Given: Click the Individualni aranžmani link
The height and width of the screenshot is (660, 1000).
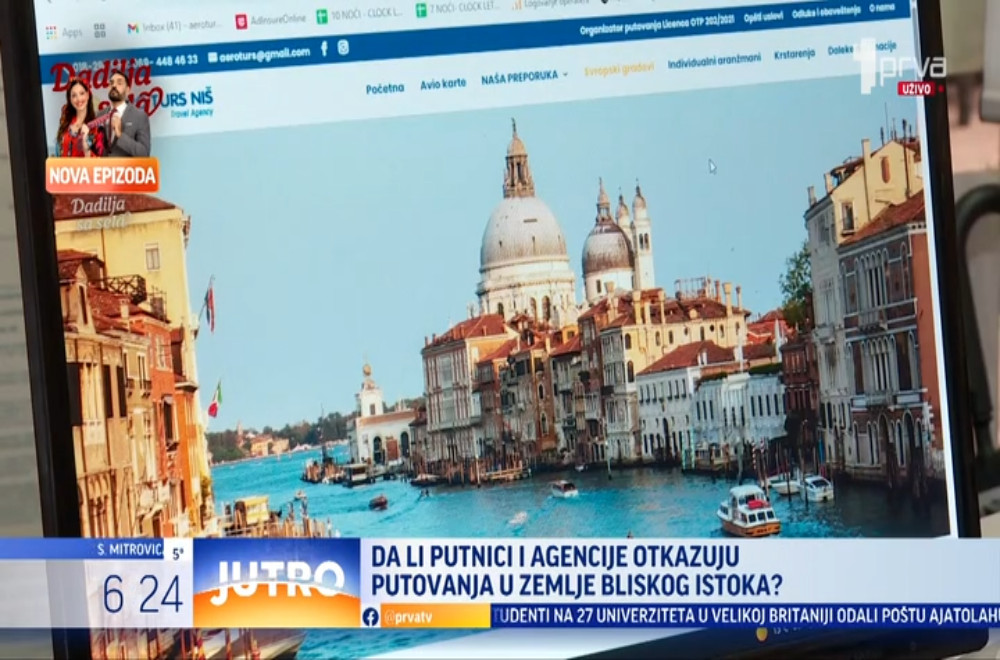Looking at the screenshot, I should click(x=714, y=64).
